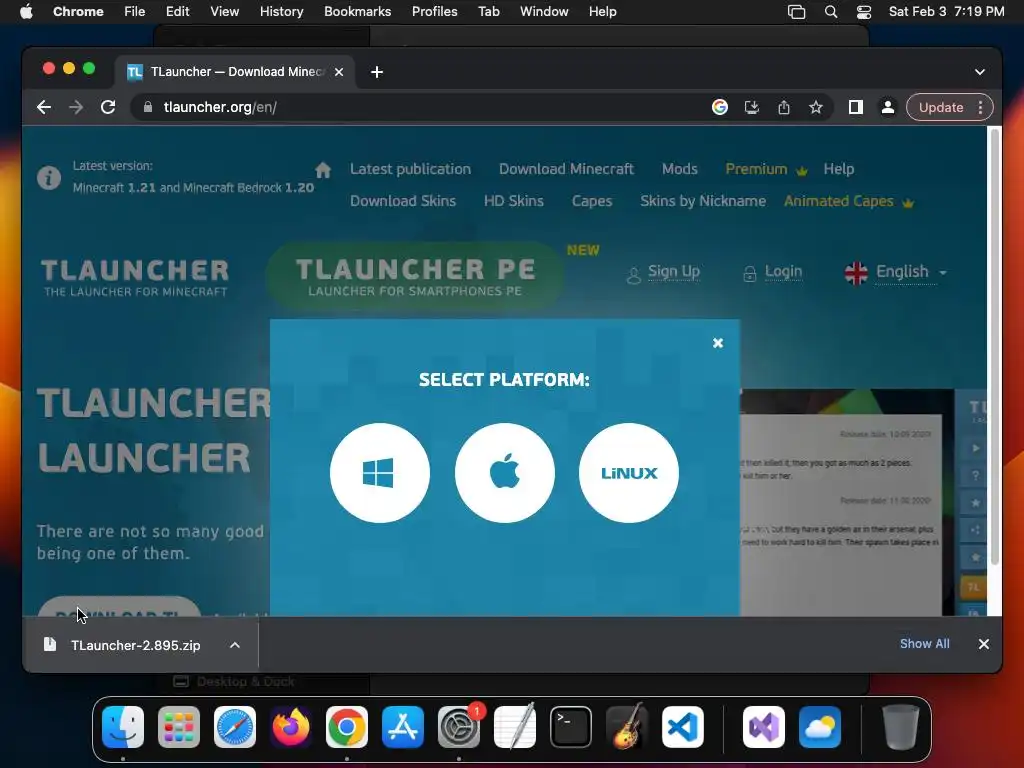Open the English language dropdown
Screen dimensions: 1024x768
[895, 272]
